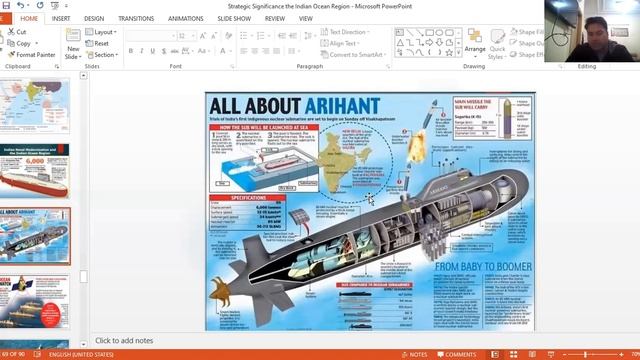Select the 6,000 ship slide thumbnail

[34, 171]
